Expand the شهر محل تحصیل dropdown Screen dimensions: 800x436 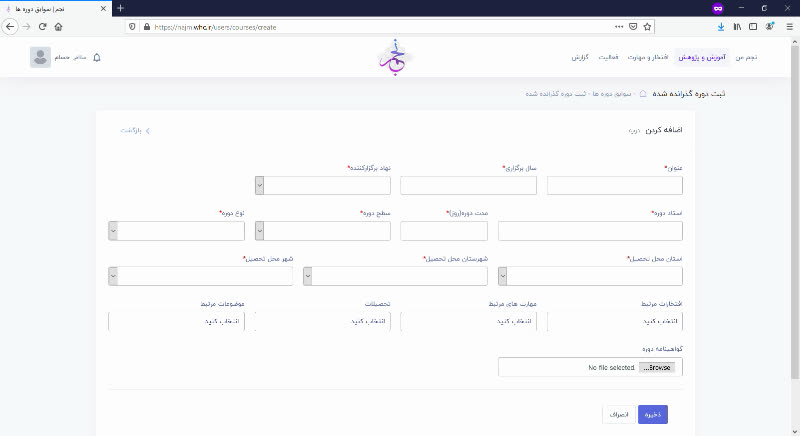pos(113,276)
